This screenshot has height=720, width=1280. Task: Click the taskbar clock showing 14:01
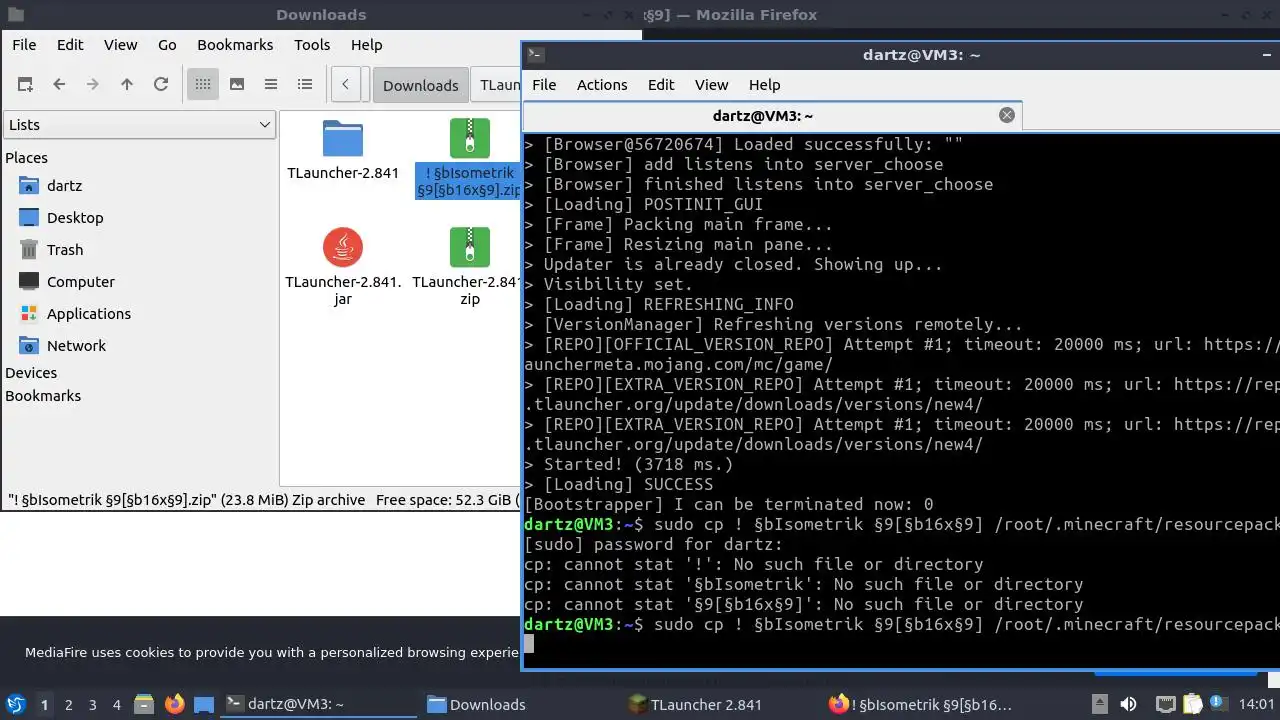[1256, 704]
